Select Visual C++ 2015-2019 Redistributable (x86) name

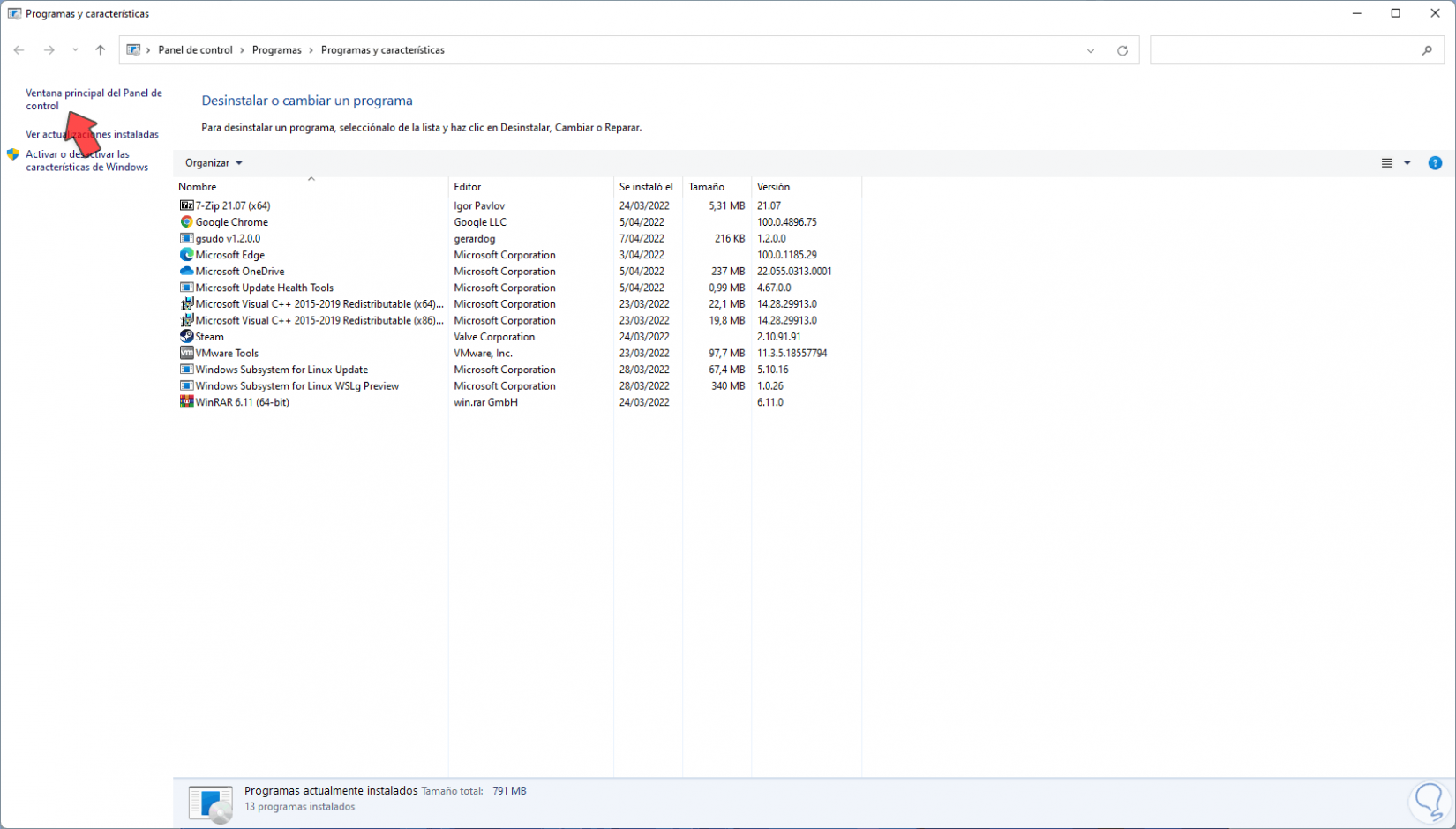[319, 320]
